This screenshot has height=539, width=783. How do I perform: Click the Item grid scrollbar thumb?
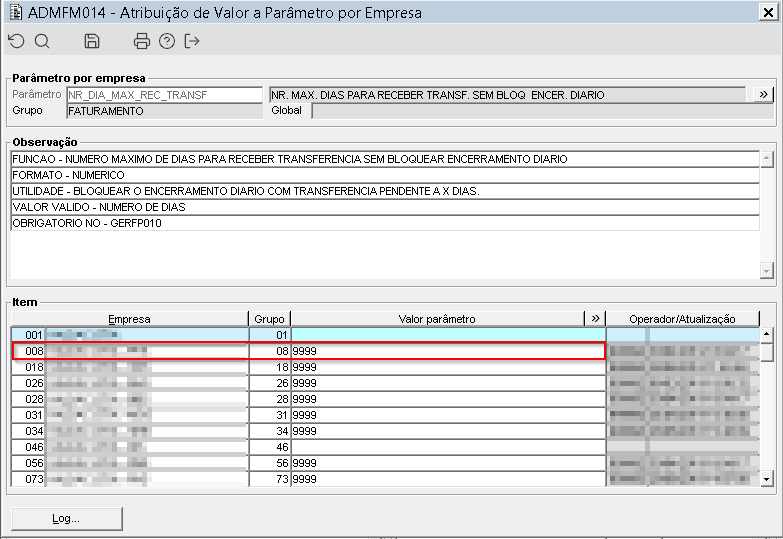coord(767,352)
